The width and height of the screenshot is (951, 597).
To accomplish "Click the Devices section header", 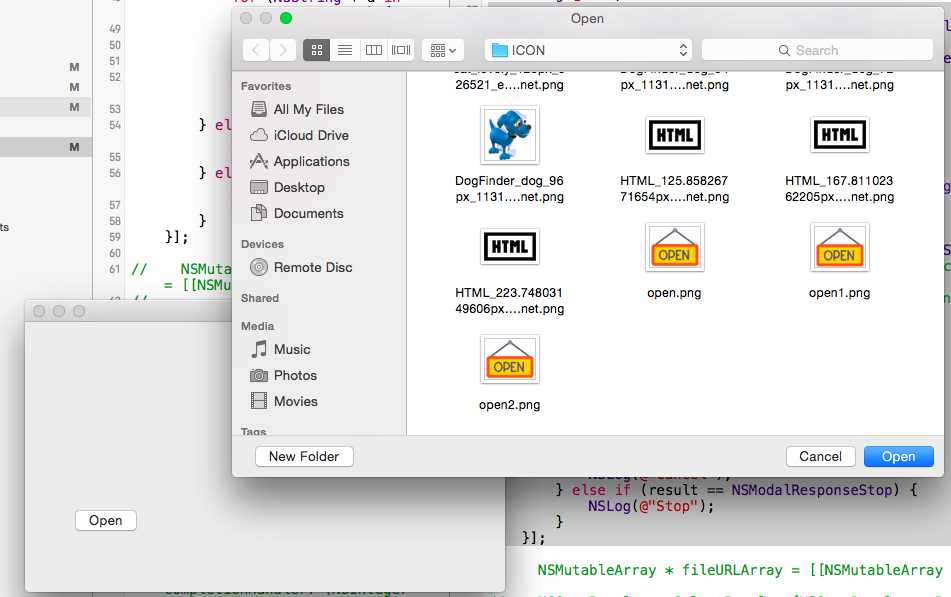I will point(262,244).
